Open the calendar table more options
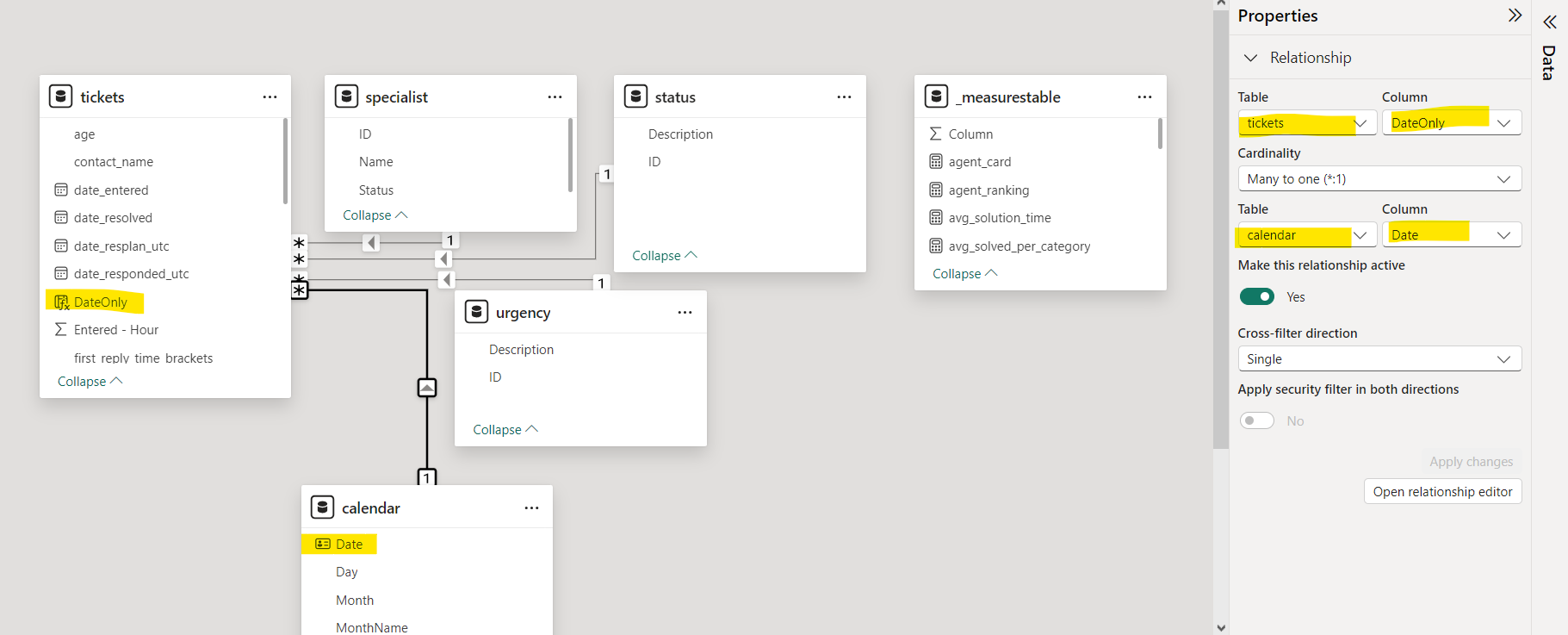 [531, 508]
